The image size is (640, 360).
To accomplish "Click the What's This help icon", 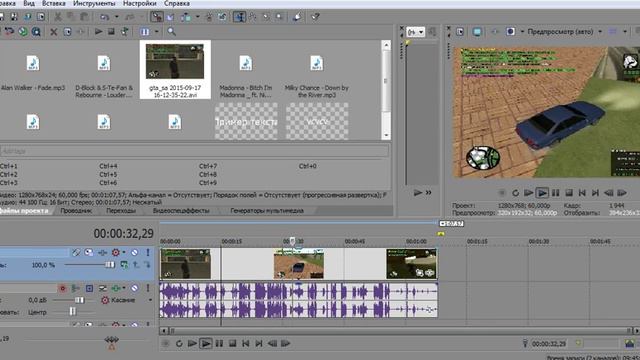I will 315,17.
